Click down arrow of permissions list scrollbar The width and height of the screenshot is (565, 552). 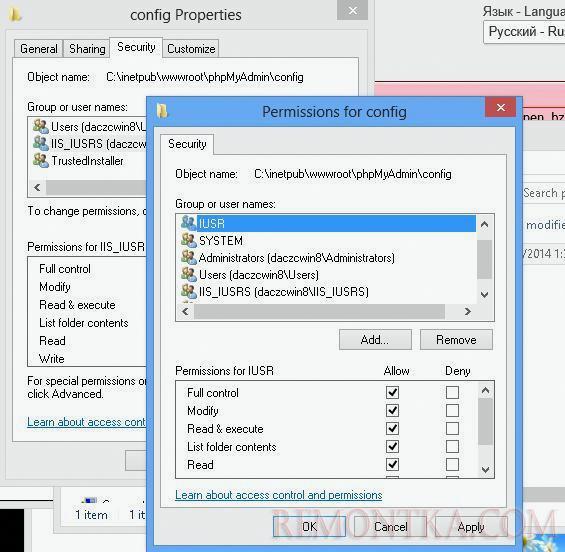point(485,469)
